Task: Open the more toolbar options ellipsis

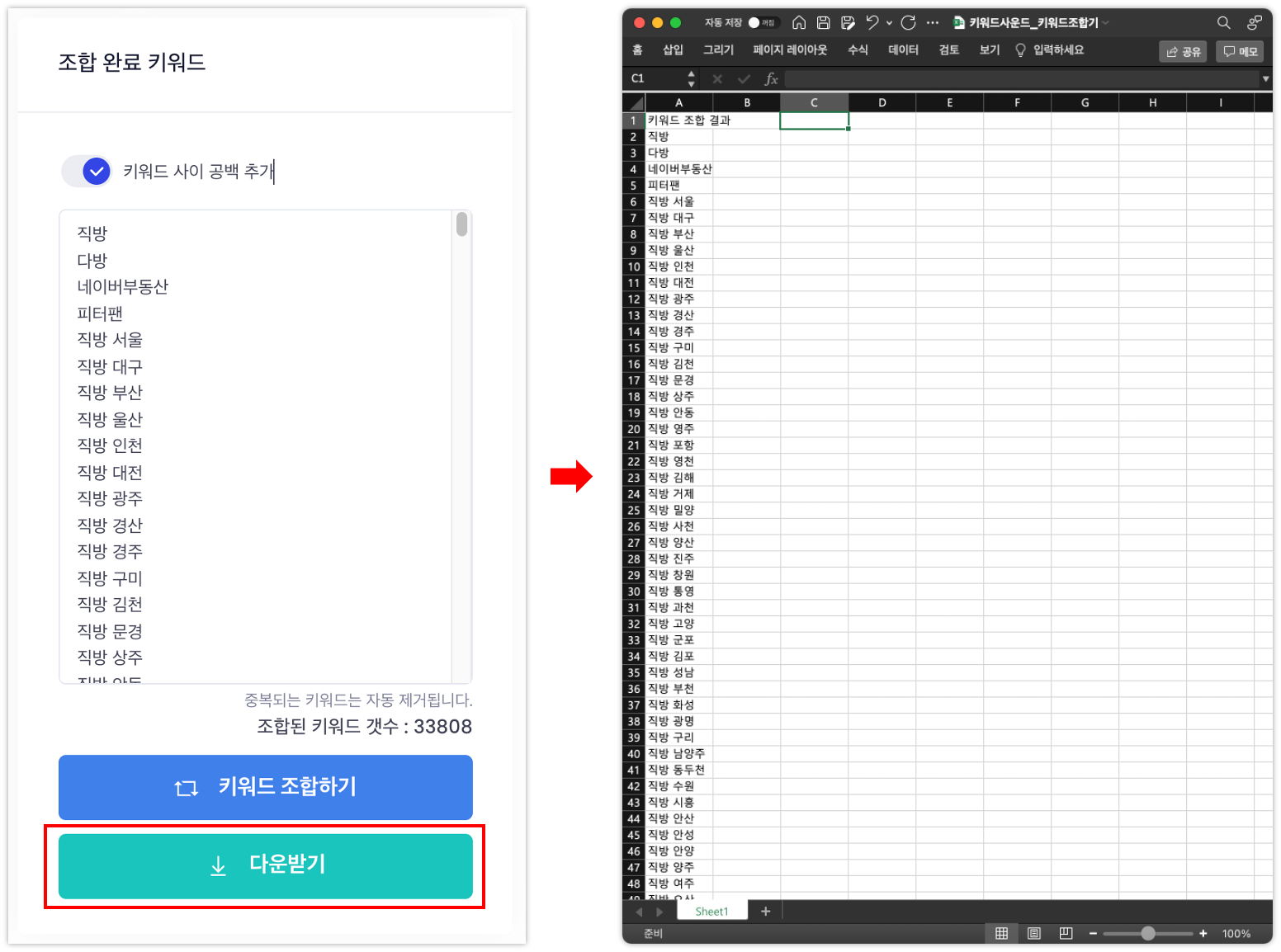Action: coord(933,23)
